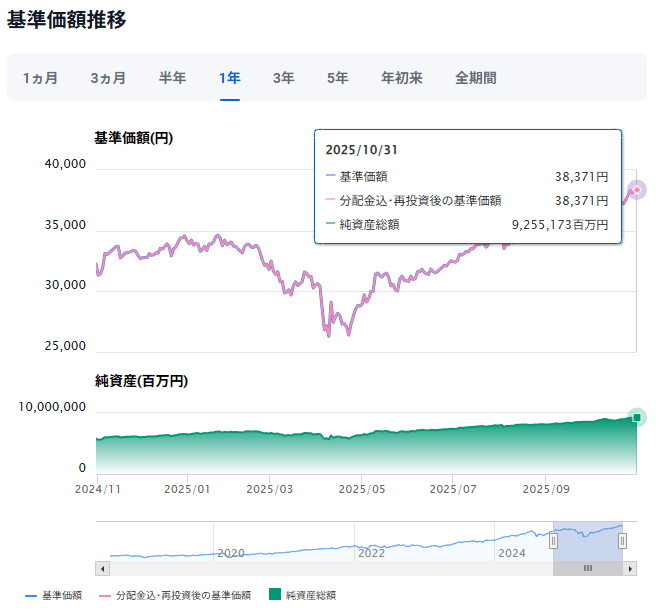Viewport: 667px width, 613px height.
Task: Click the navigator scrollbar thumb grip
Action: click(x=588, y=569)
